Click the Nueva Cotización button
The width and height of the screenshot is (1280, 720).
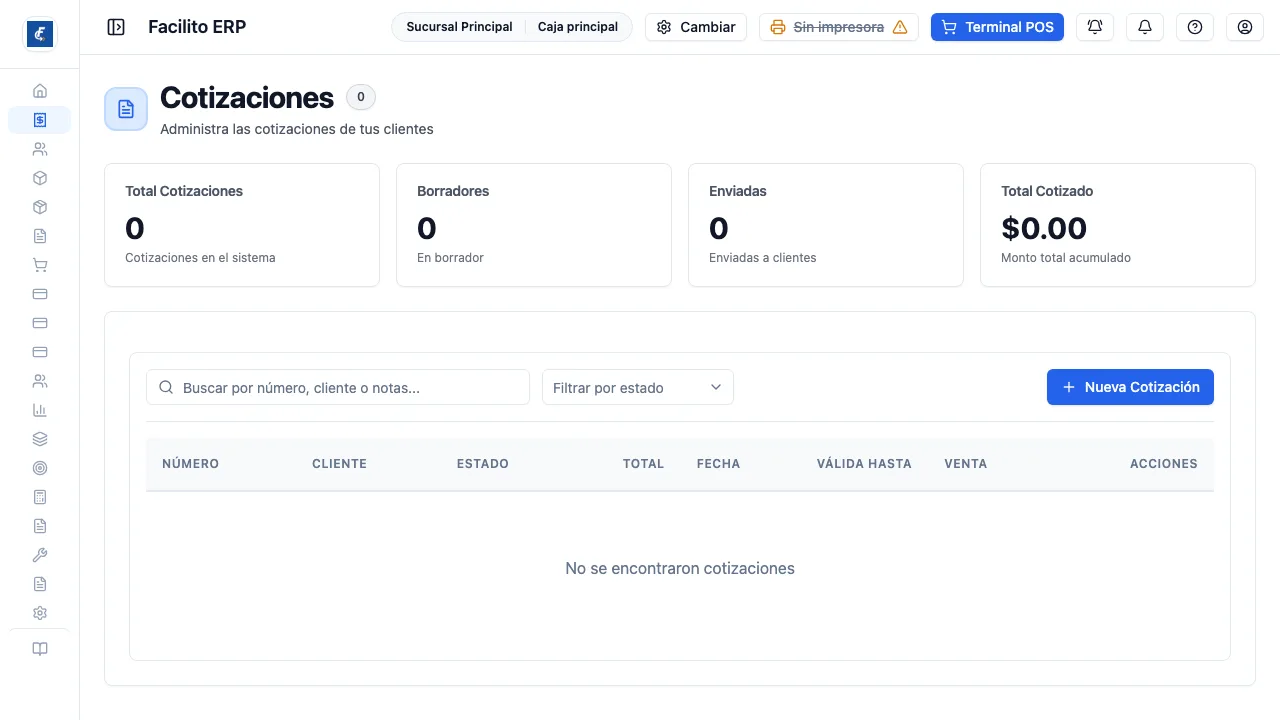click(1130, 387)
